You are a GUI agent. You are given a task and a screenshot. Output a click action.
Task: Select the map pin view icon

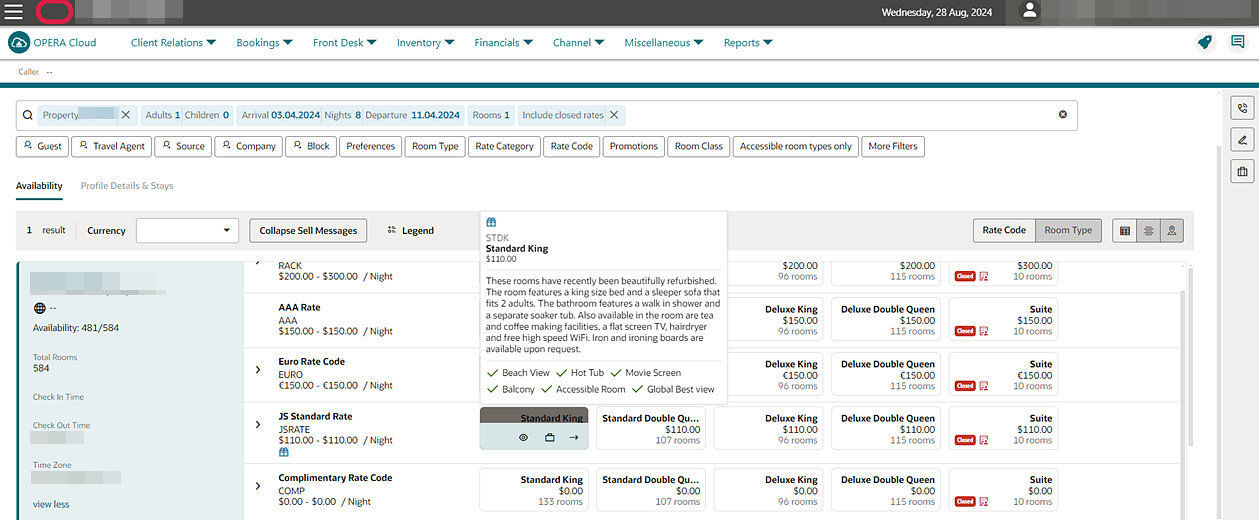tap(1172, 230)
